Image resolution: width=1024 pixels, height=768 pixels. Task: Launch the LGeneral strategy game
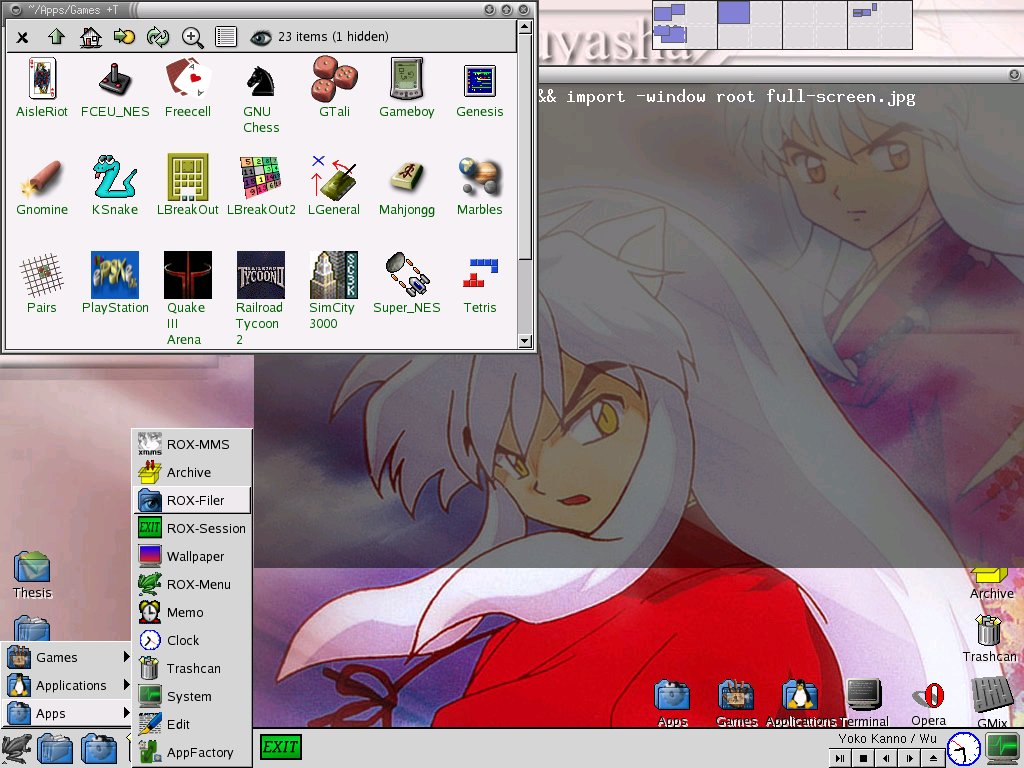334,186
